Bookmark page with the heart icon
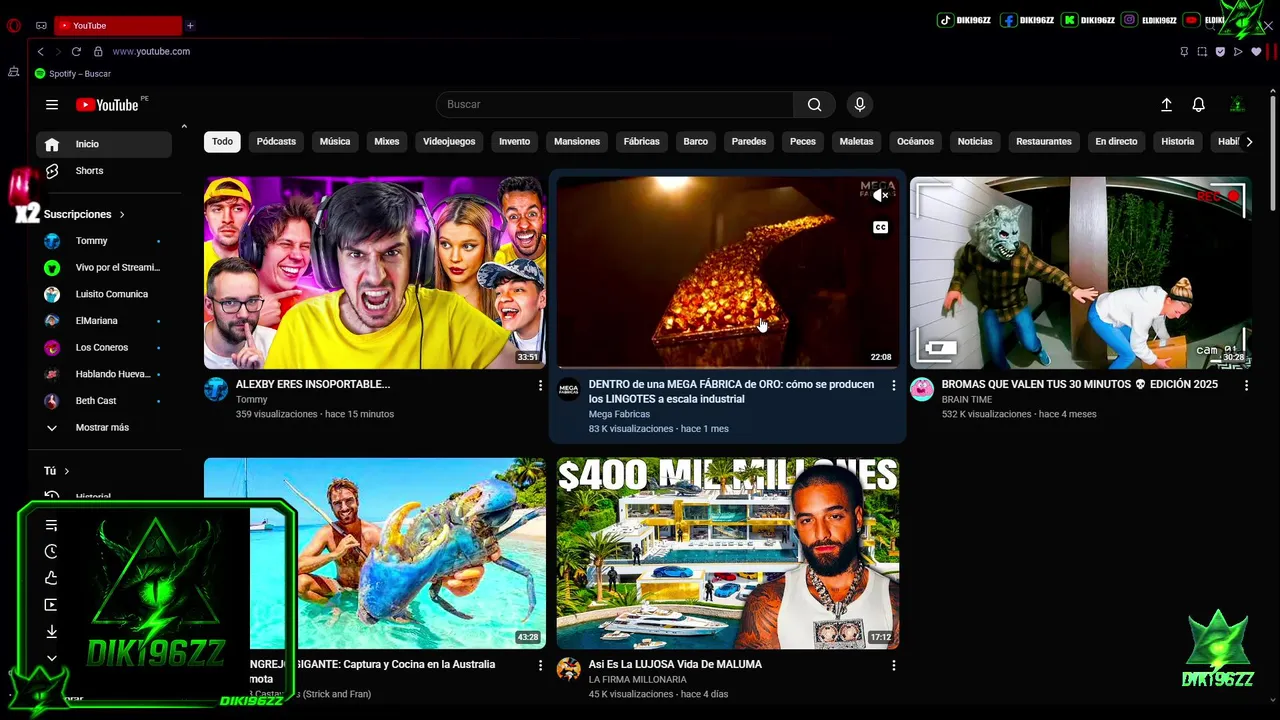The width and height of the screenshot is (1280, 720). [x=1256, y=52]
